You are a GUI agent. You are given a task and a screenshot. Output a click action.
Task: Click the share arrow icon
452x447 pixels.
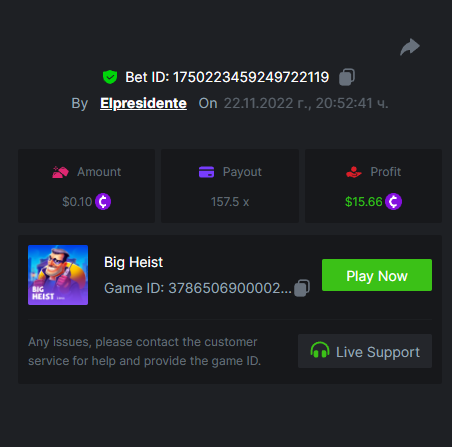tap(410, 47)
